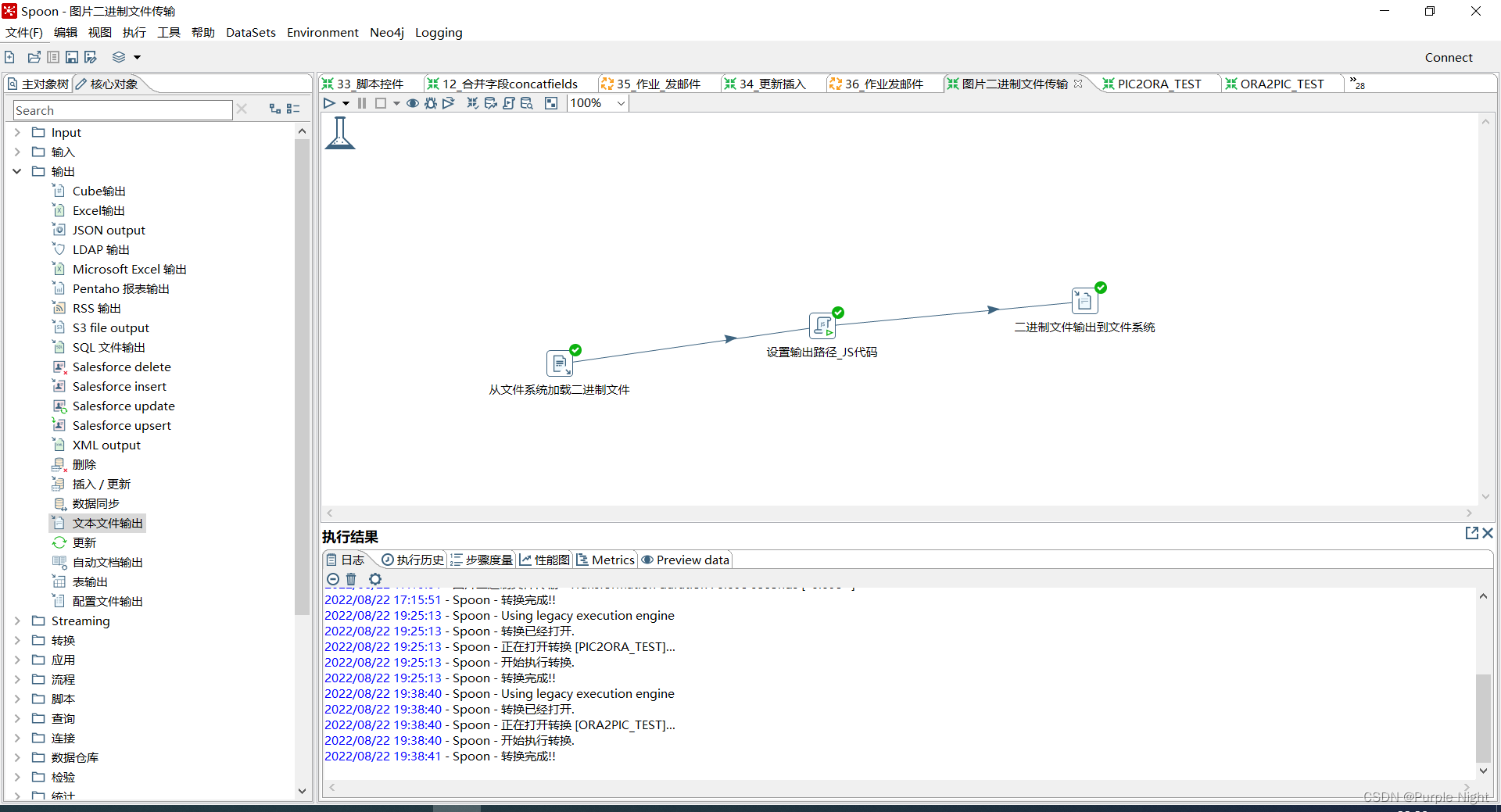
Task: Open the 工具 menu
Action: point(168,32)
